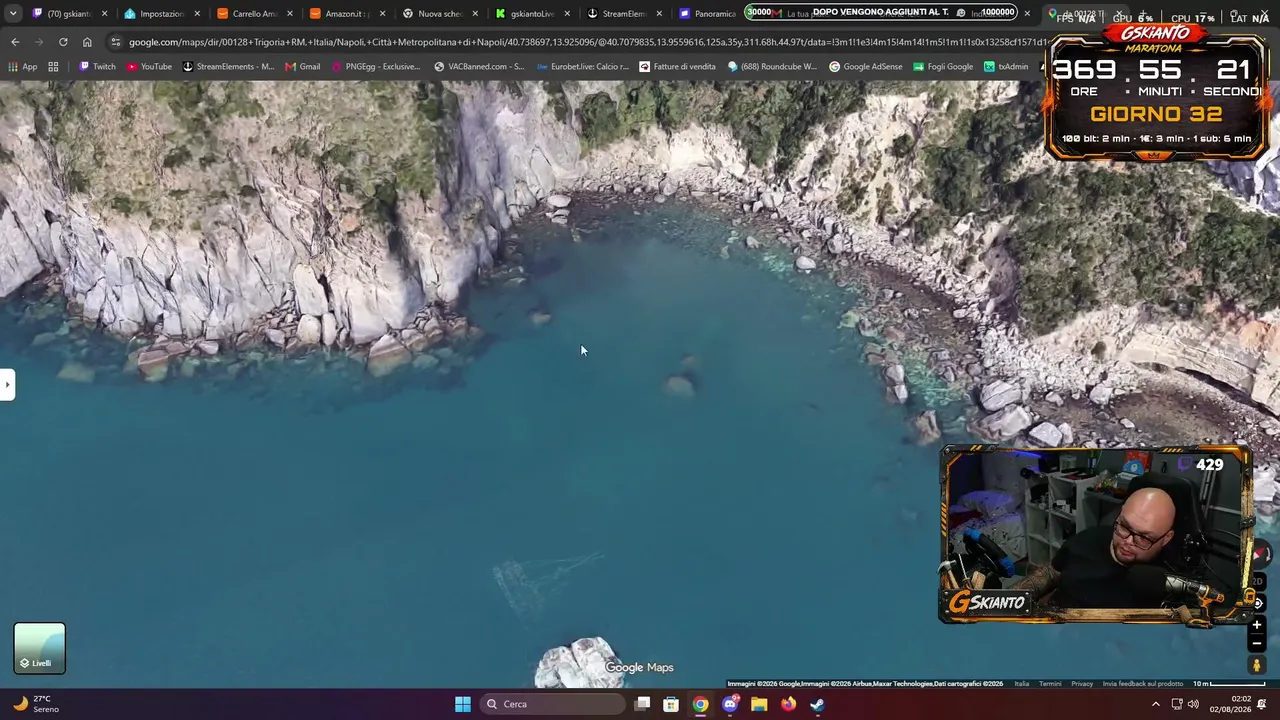Open the Eurobet.live bookmark

583,67
